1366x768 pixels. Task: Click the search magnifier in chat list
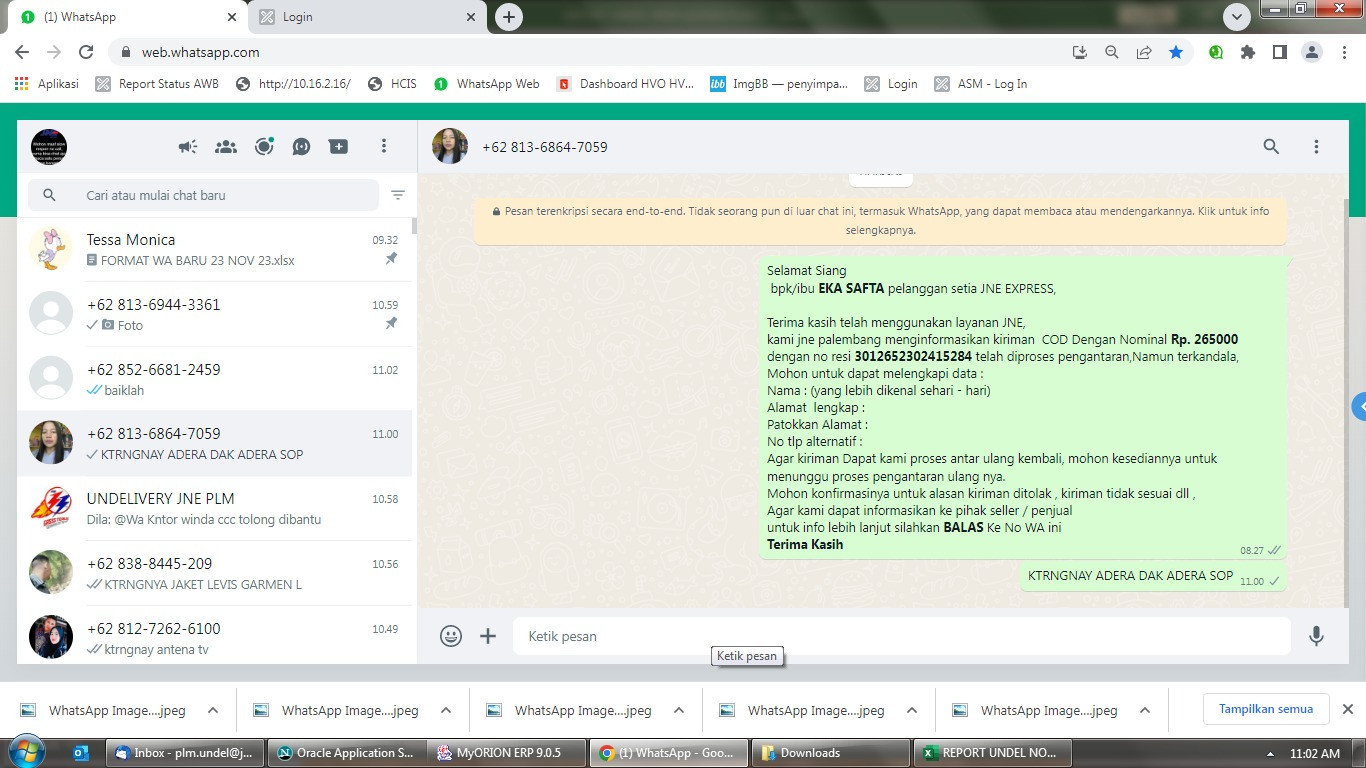(x=49, y=196)
